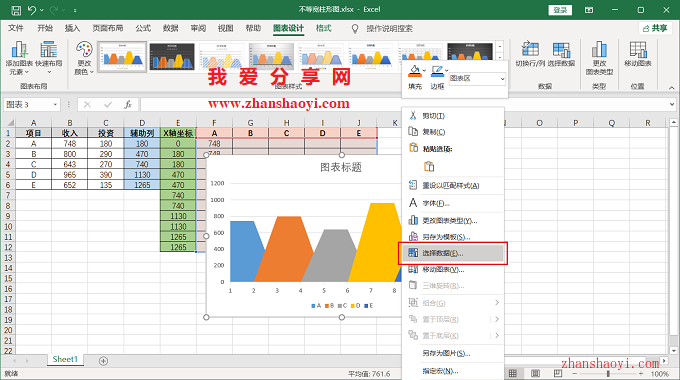Choose Save as Picture (另存为图片) entry
Screen dimensions: 680x380
point(453,354)
